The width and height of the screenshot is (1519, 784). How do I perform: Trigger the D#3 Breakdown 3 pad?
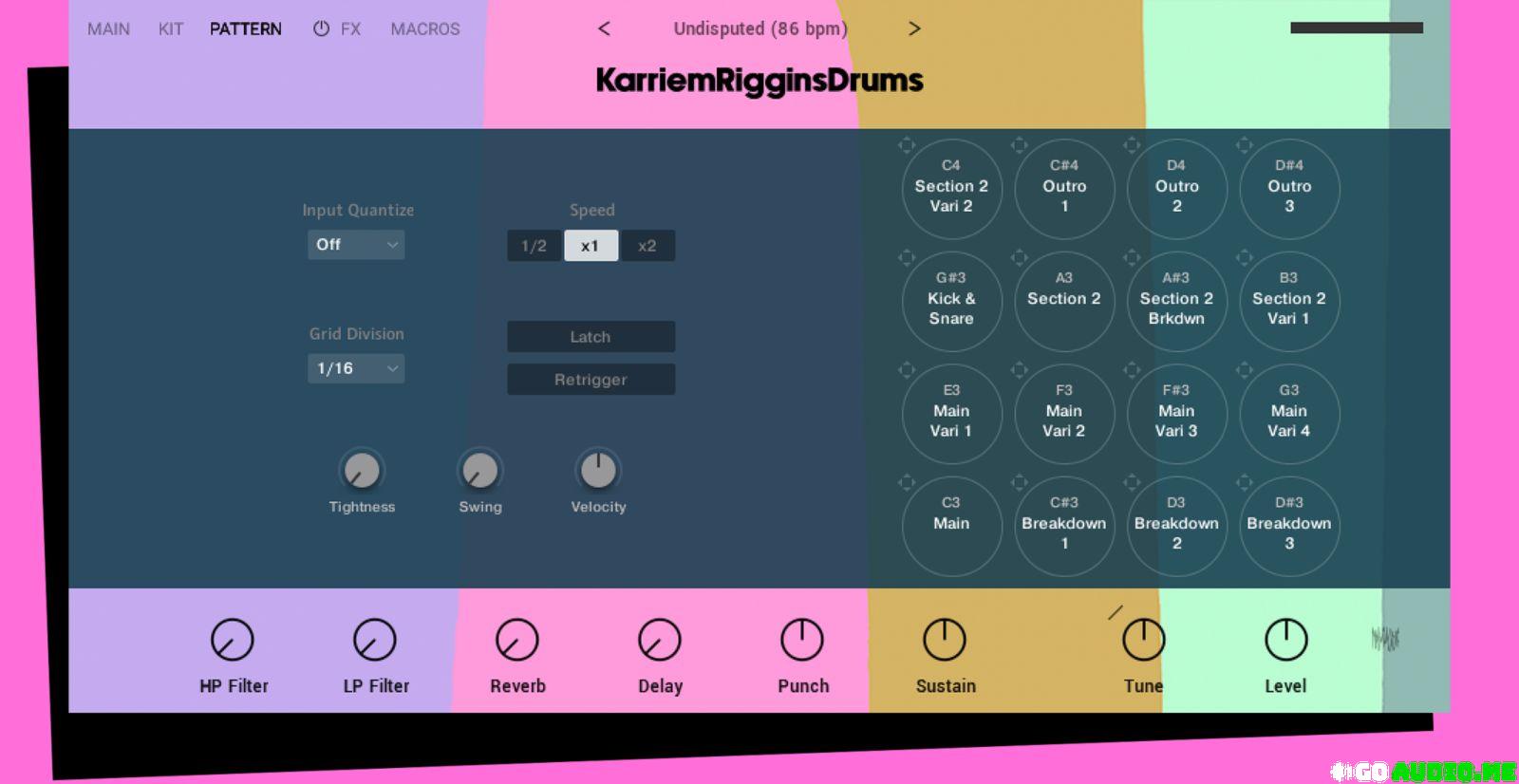point(1289,526)
